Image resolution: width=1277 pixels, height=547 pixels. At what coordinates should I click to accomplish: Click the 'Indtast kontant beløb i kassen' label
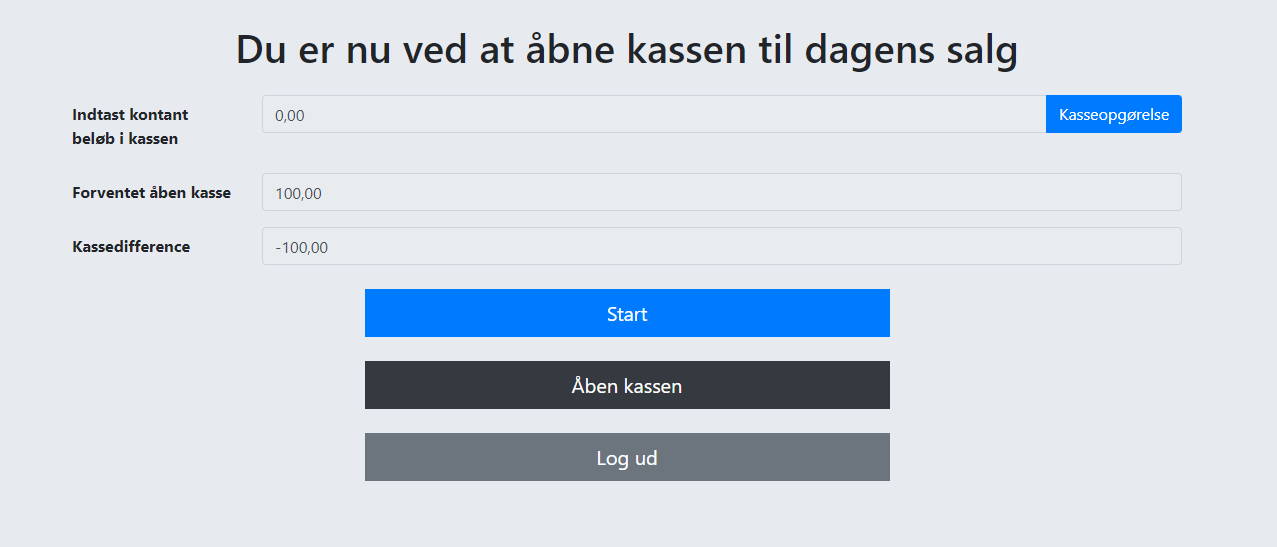[130, 127]
